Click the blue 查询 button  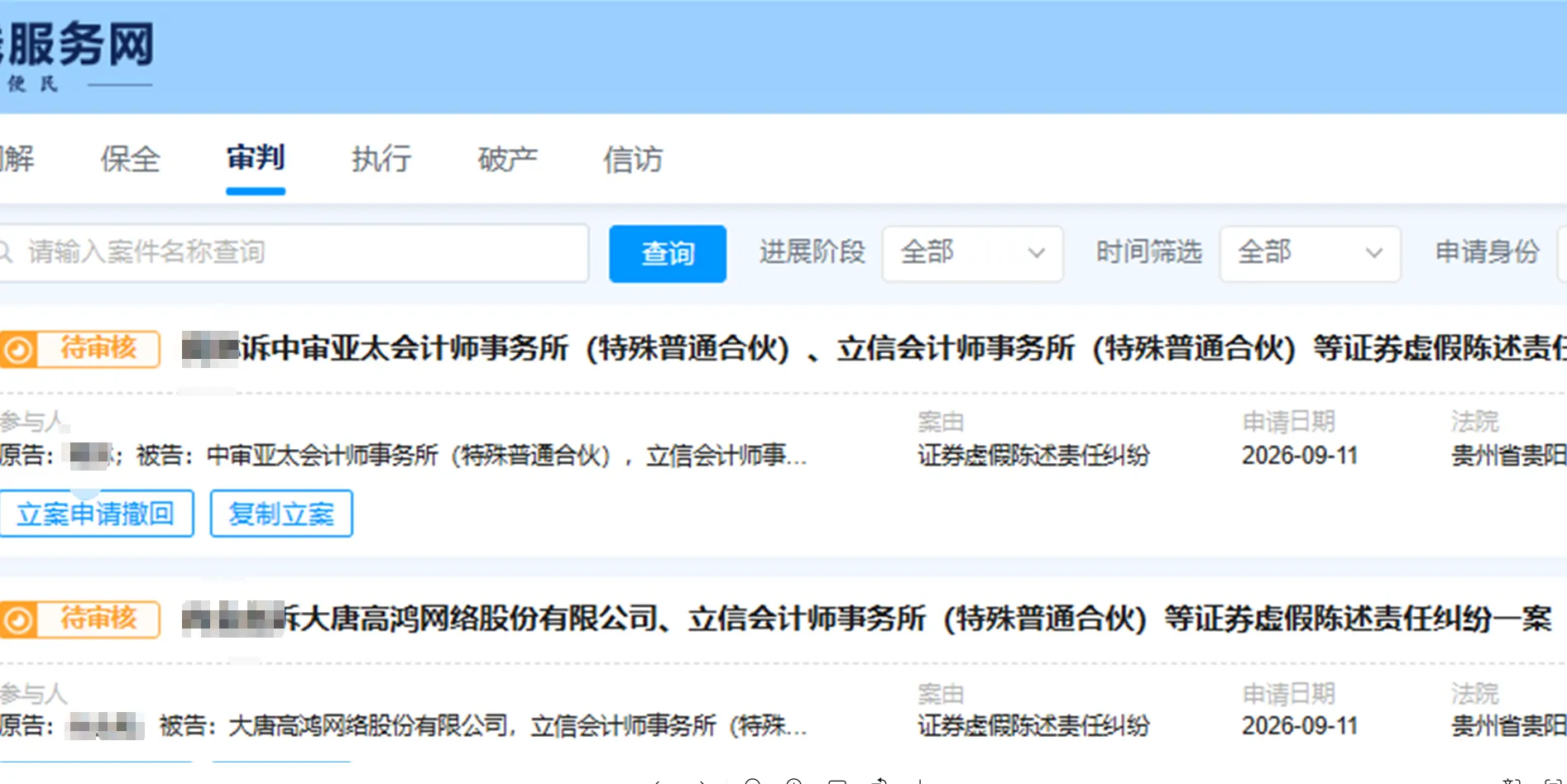(668, 254)
